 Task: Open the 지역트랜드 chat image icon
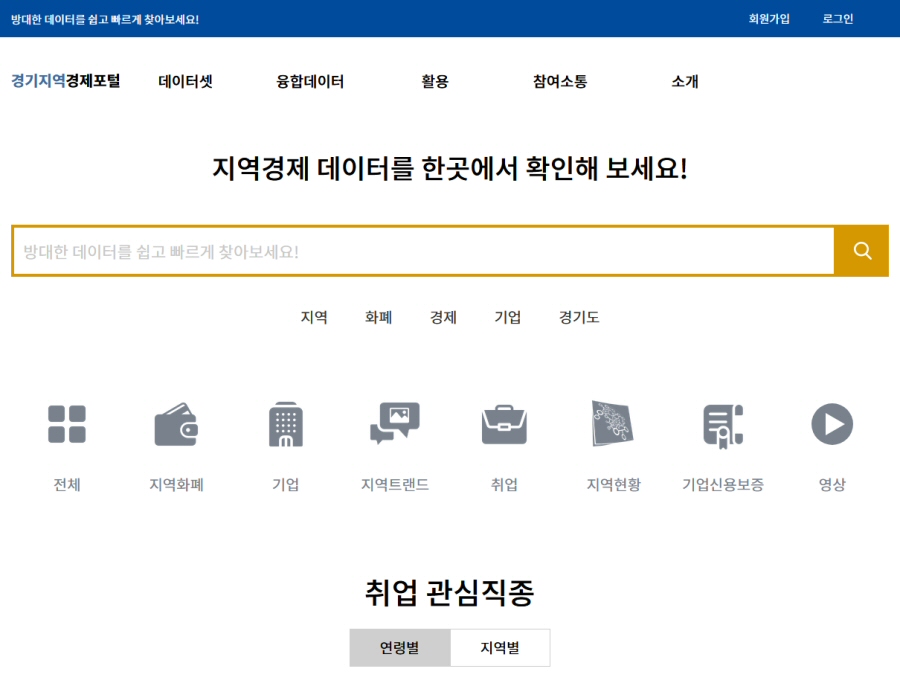tap(395, 423)
